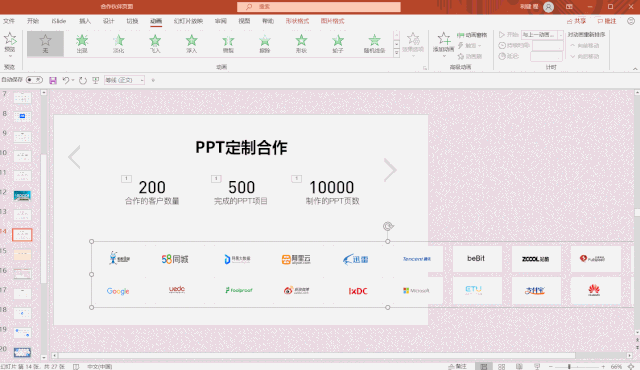640x370 pixels.
Task: Open the 动画窗格 animation pane
Action: click(x=472, y=35)
